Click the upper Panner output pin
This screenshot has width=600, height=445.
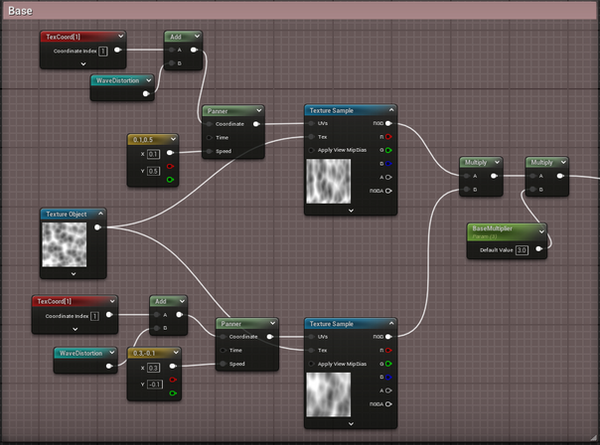pos(256,124)
